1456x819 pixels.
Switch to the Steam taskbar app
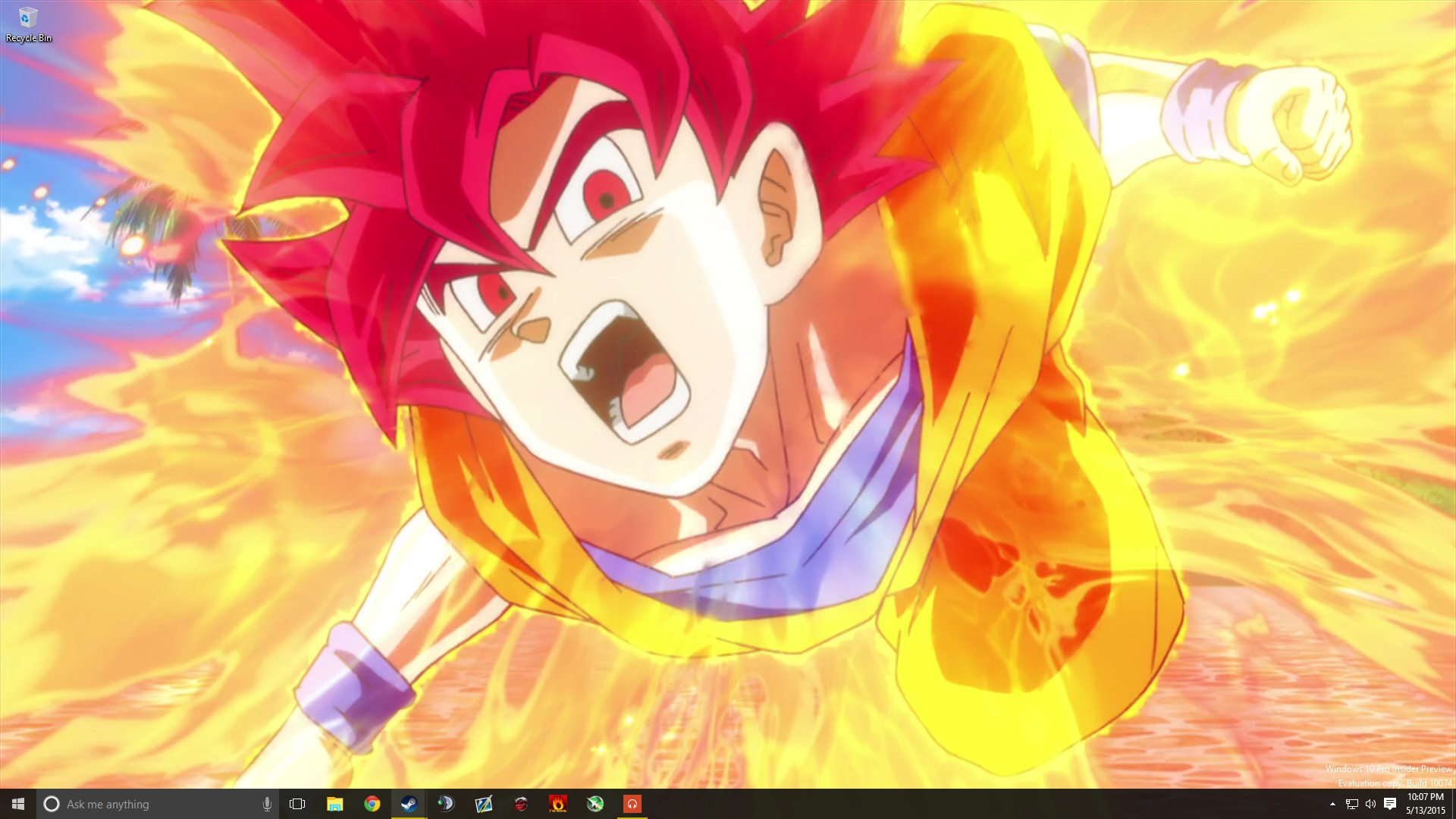tap(409, 804)
